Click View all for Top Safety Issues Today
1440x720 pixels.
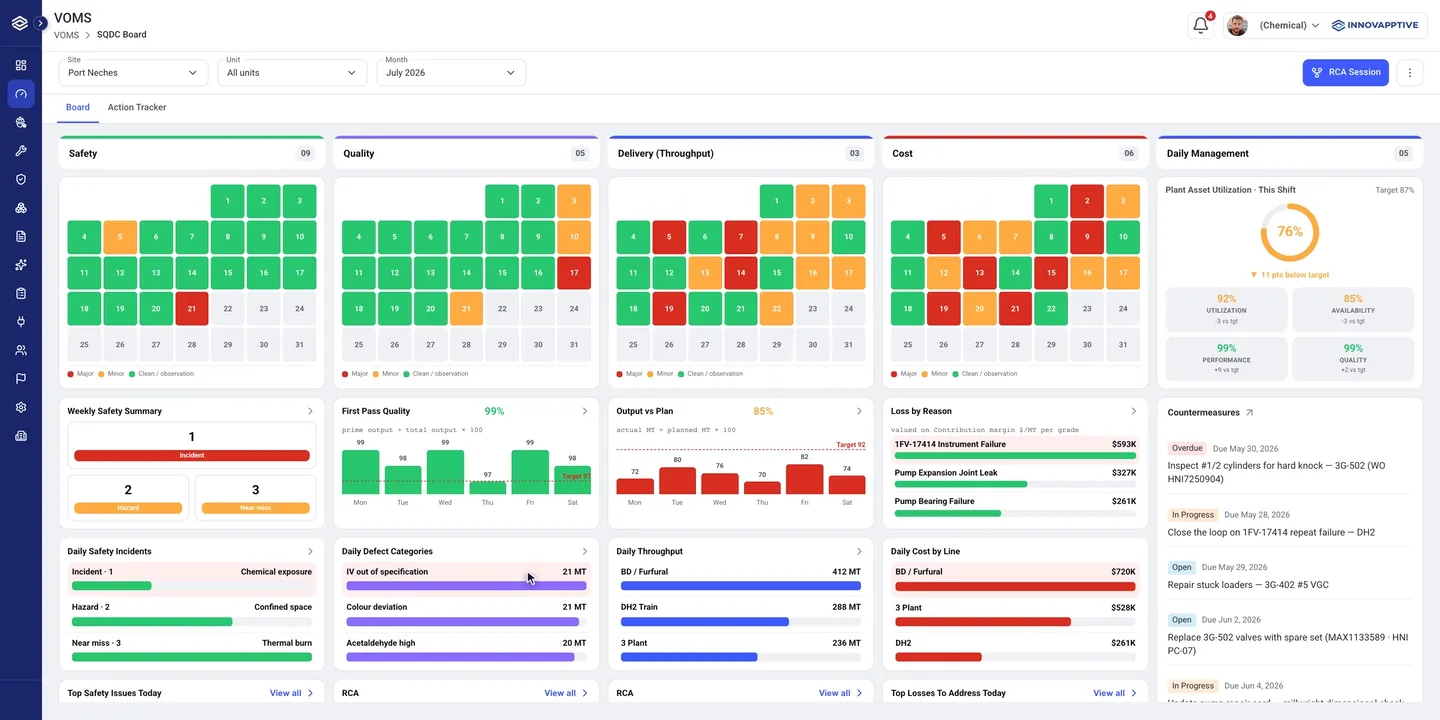[x=291, y=693]
